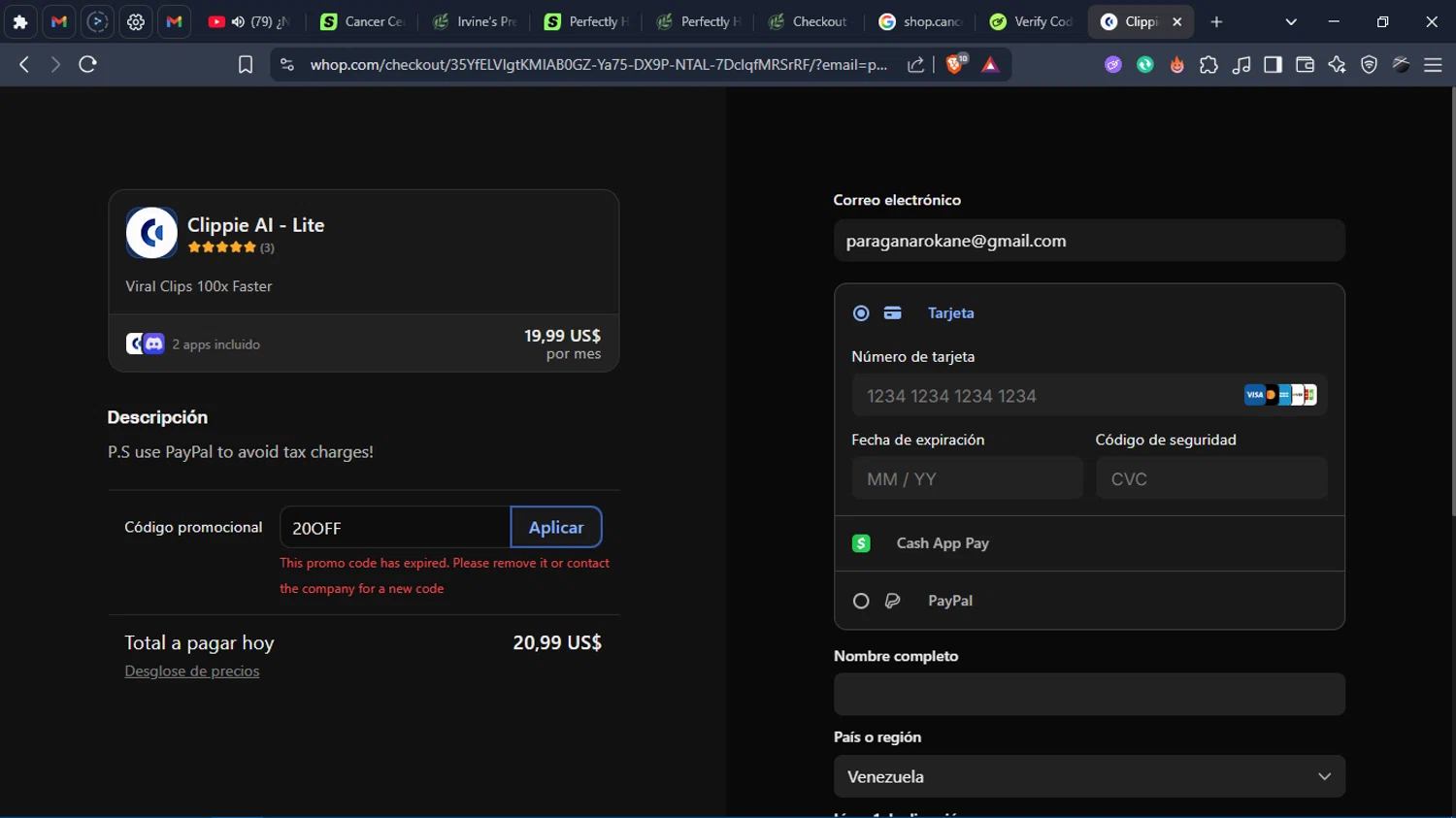
Task: Click the 2 apps incluido icons
Action: pos(145,344)
